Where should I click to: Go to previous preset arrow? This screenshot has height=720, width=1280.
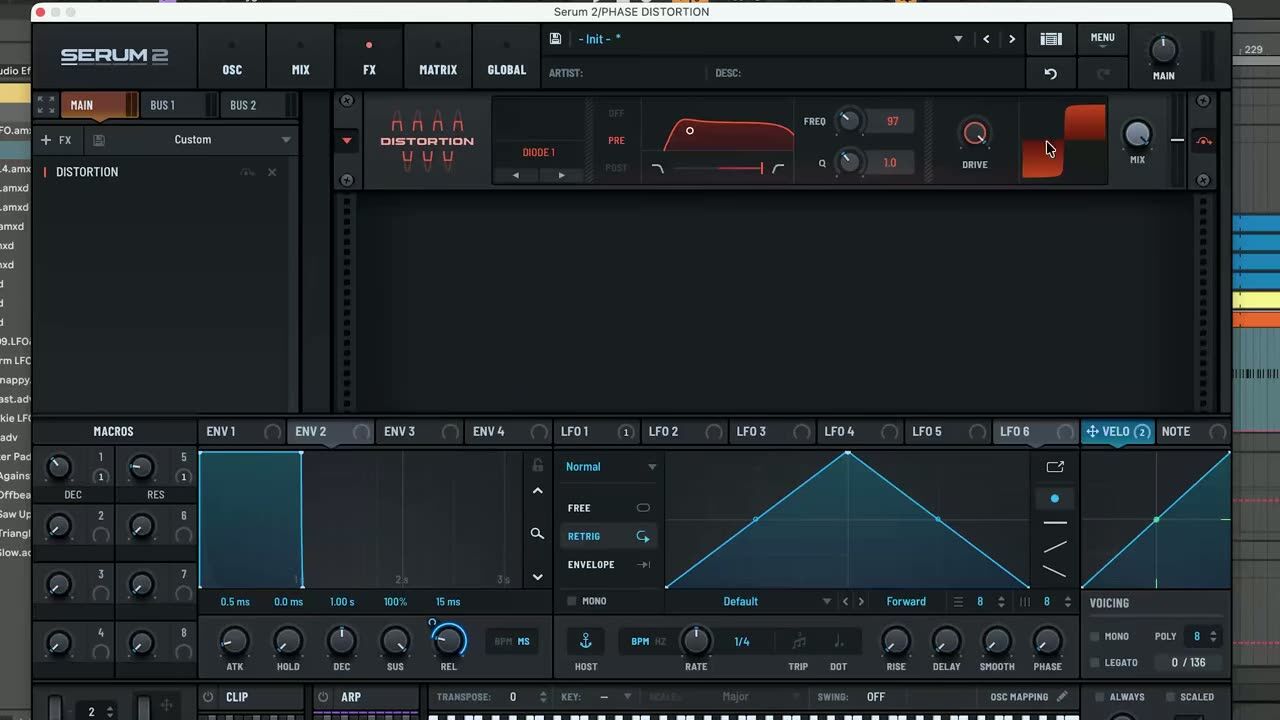(986, 39)
